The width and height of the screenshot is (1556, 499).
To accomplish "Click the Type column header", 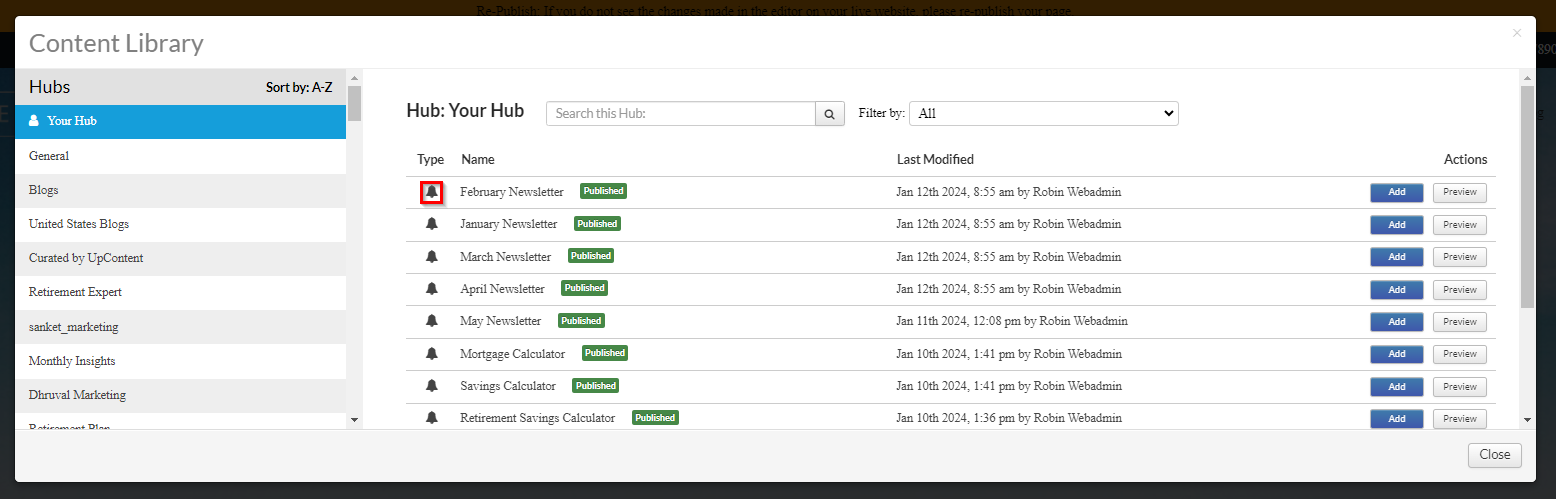I will click(431, 160).
